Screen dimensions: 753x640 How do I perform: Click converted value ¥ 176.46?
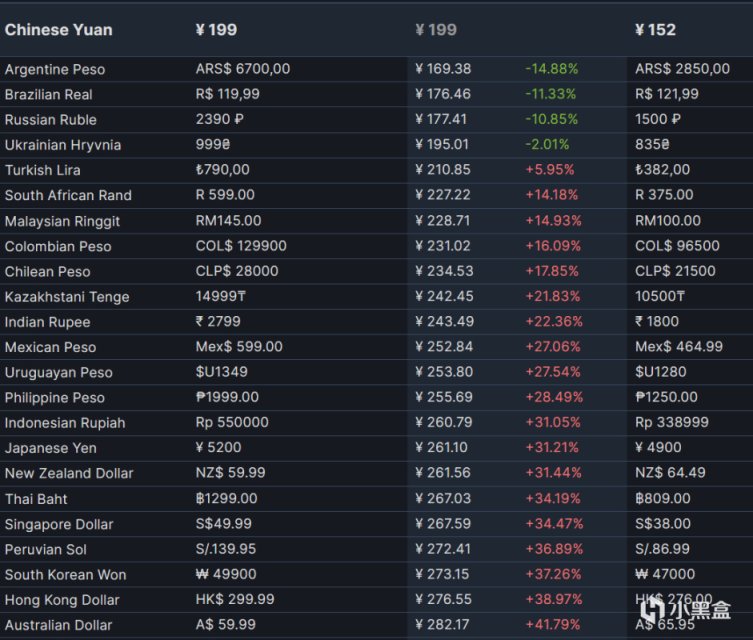click(x=443, y=94)
